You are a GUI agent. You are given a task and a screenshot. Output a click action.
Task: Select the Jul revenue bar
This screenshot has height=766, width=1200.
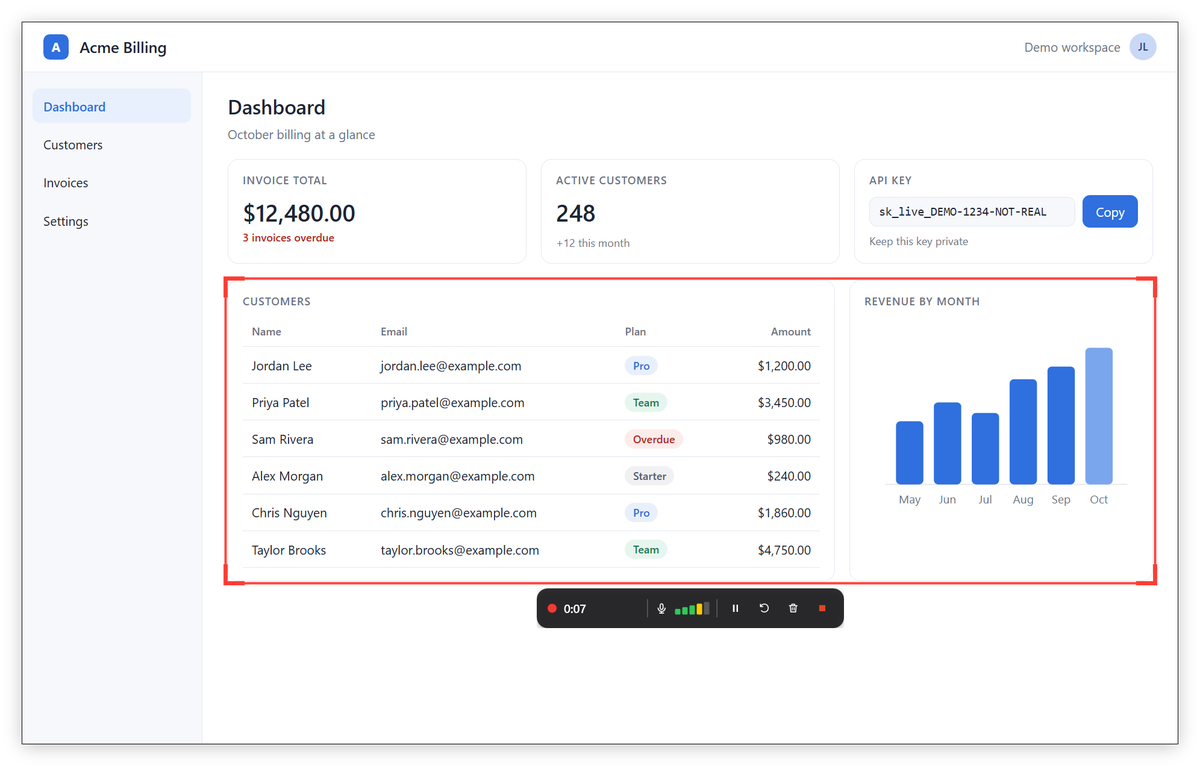point(986,449)
